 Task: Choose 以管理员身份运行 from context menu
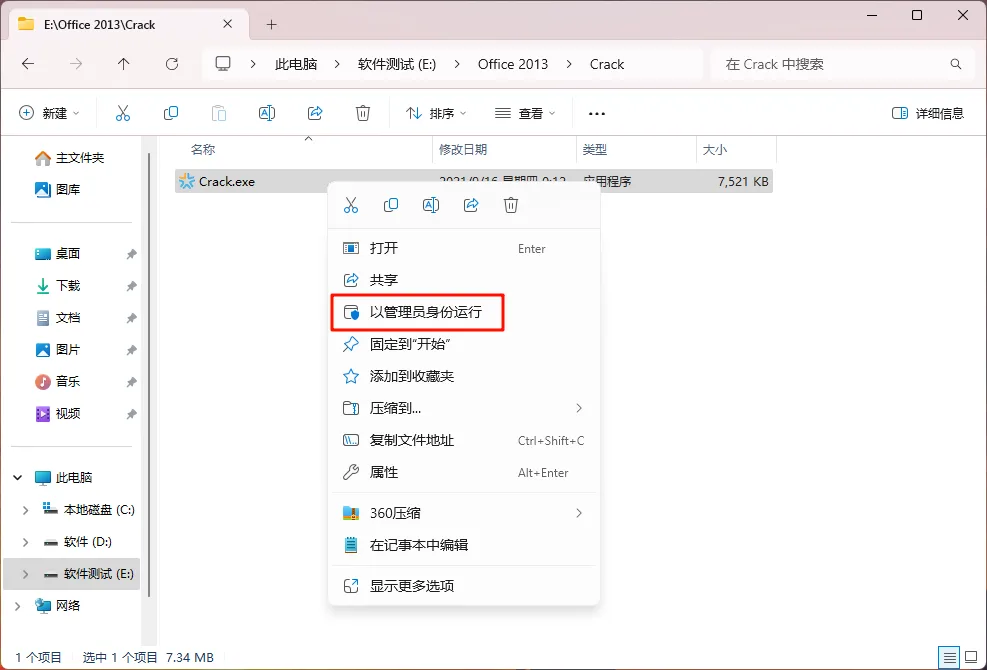[464, 312]
